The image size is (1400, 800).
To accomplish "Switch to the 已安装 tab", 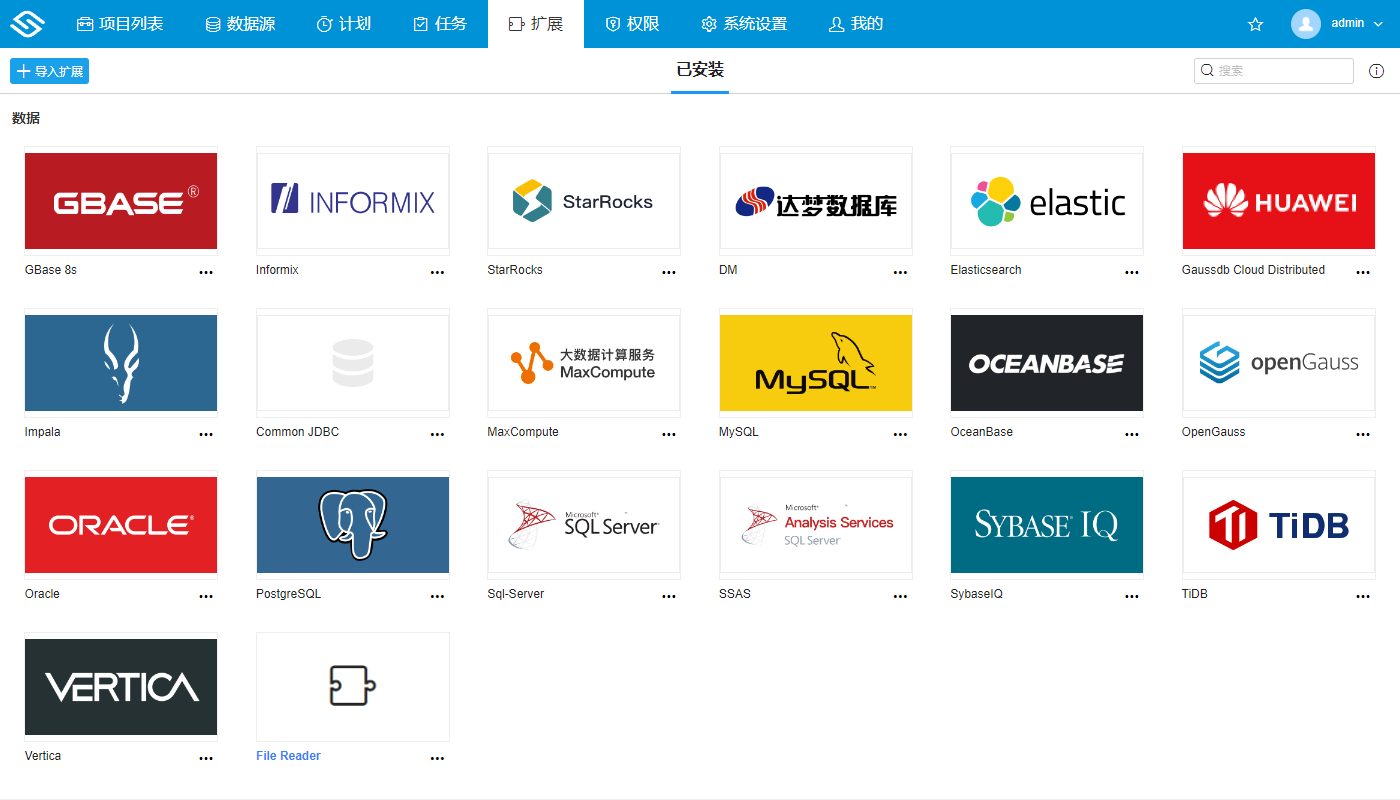I will pyautogui.click(x=699, y=71).
